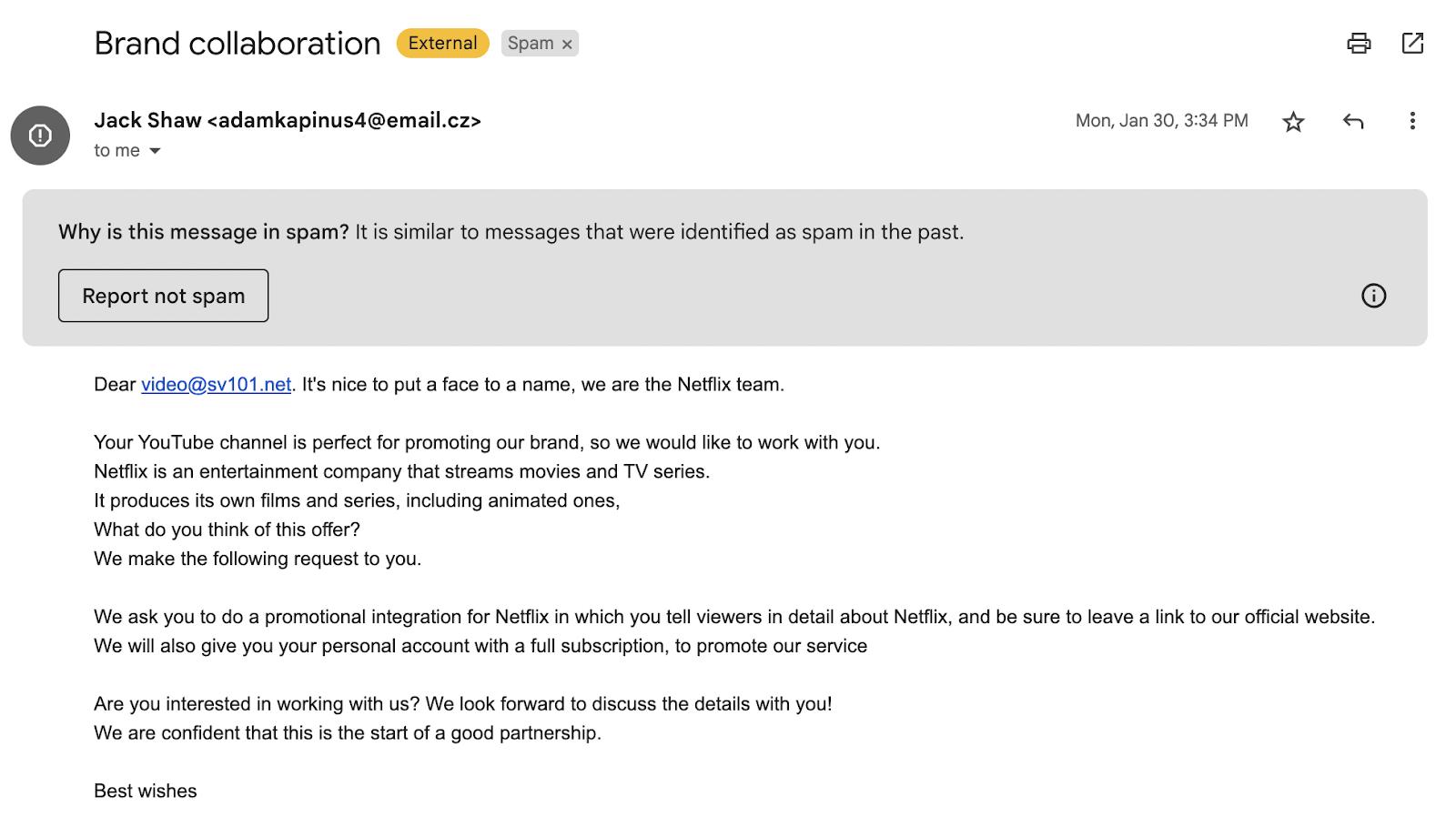Click the sender name Jack Shaw
This screenshot has height=837, width=1456.
coord(147,120)
